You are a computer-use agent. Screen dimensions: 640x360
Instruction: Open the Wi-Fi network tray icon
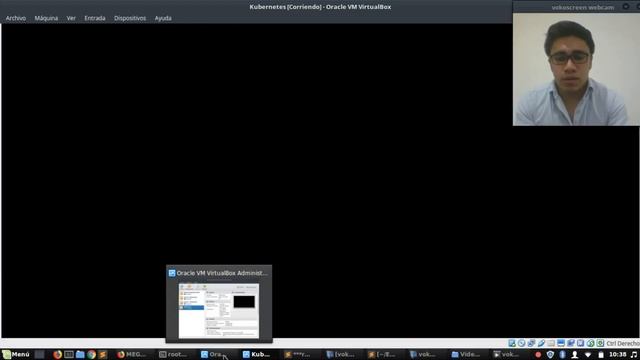588,355
